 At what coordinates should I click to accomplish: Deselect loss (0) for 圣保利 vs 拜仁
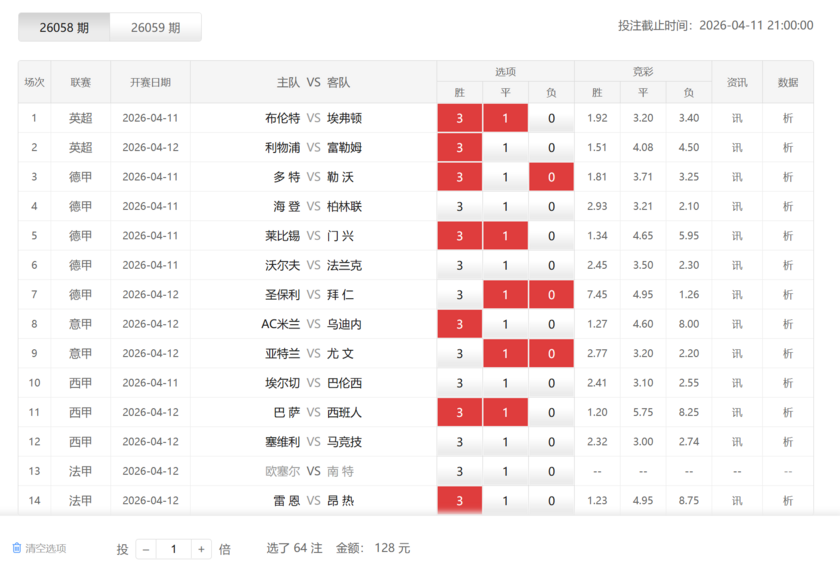click(551, 295)
